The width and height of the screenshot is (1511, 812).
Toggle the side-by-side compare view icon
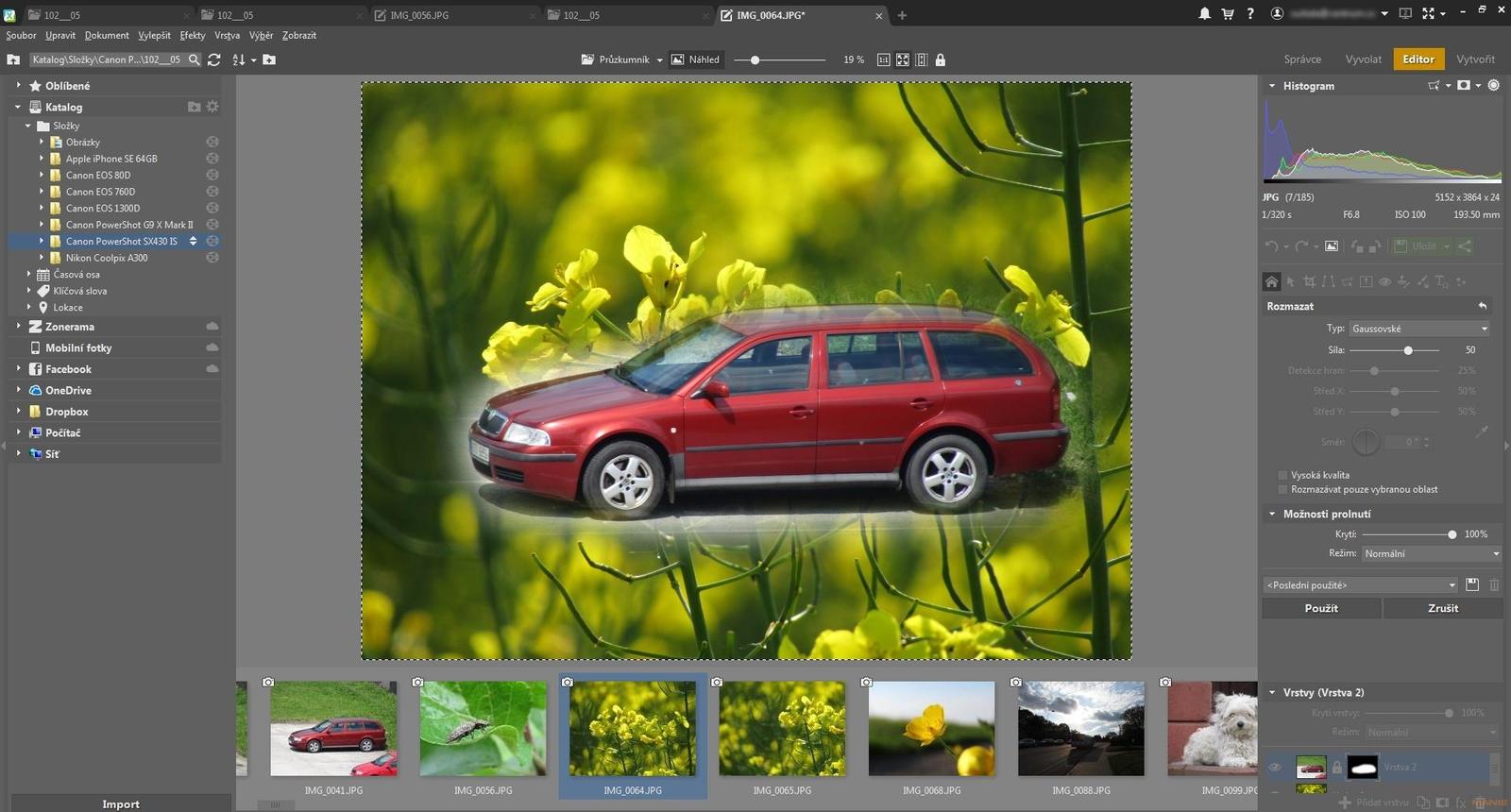coord(921,59)
